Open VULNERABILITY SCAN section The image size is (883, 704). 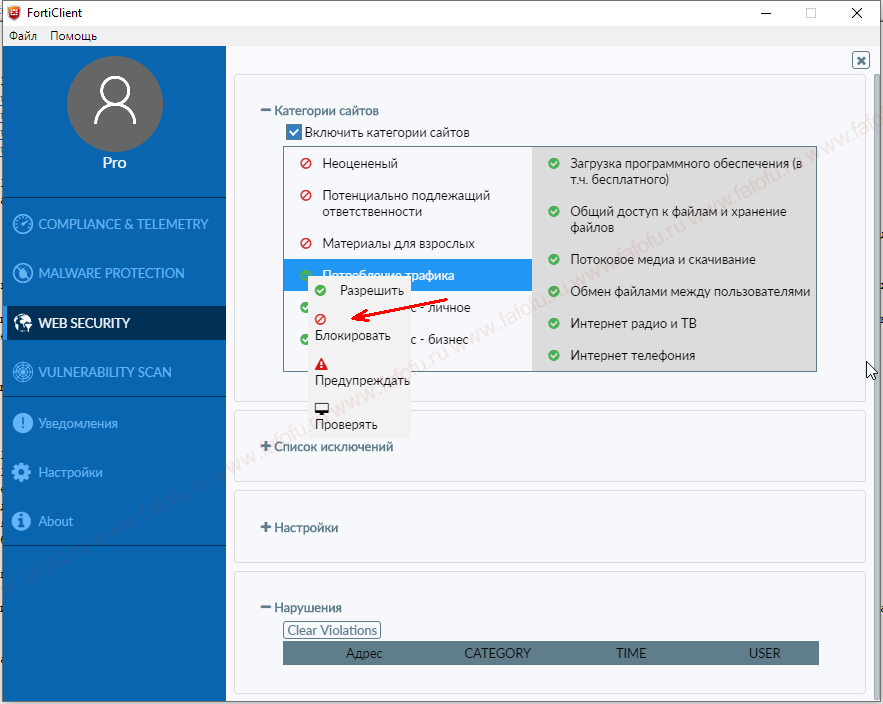(114, 372)
